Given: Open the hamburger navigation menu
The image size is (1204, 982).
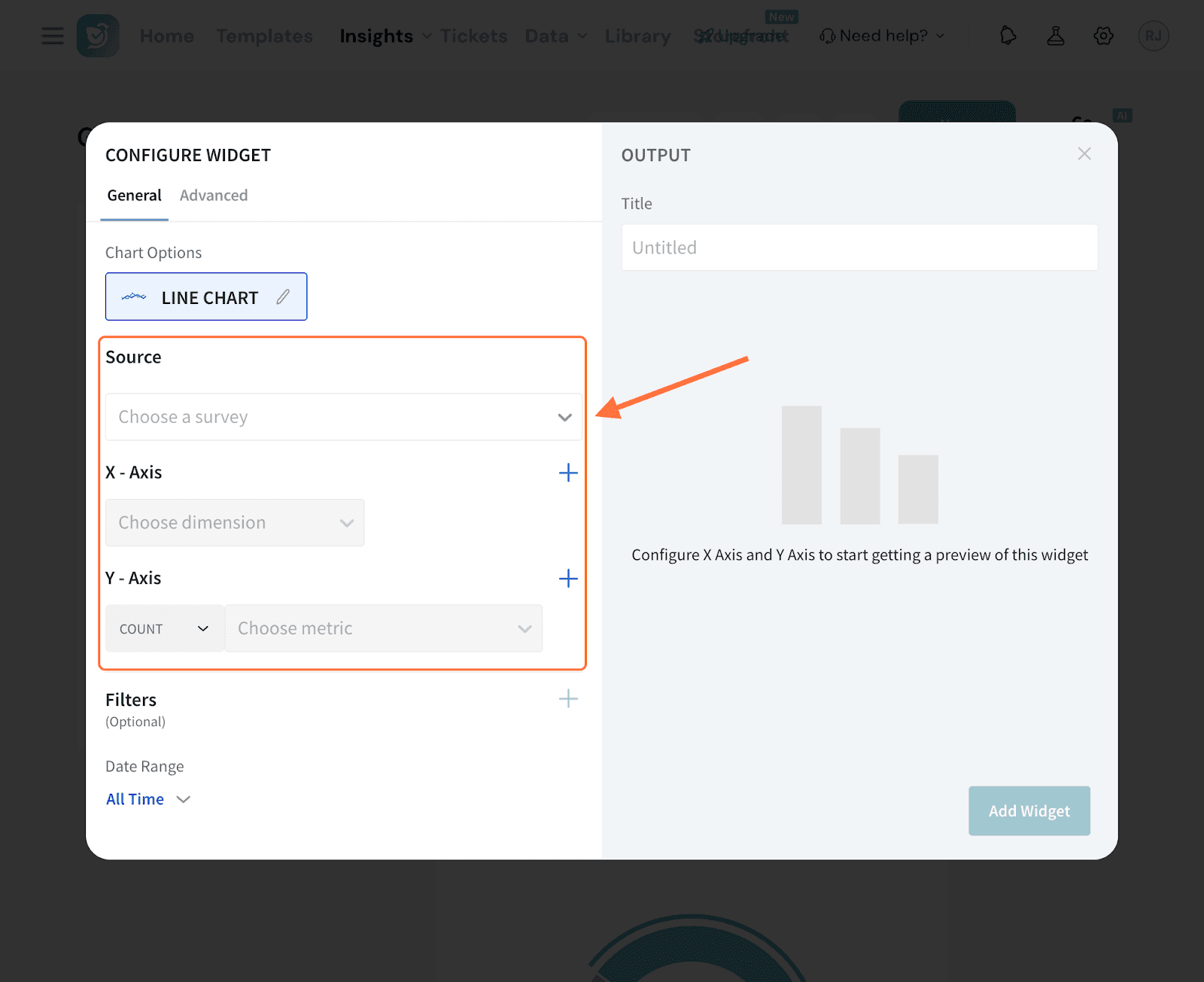Looking at the screenshot, I should point(53,36).
